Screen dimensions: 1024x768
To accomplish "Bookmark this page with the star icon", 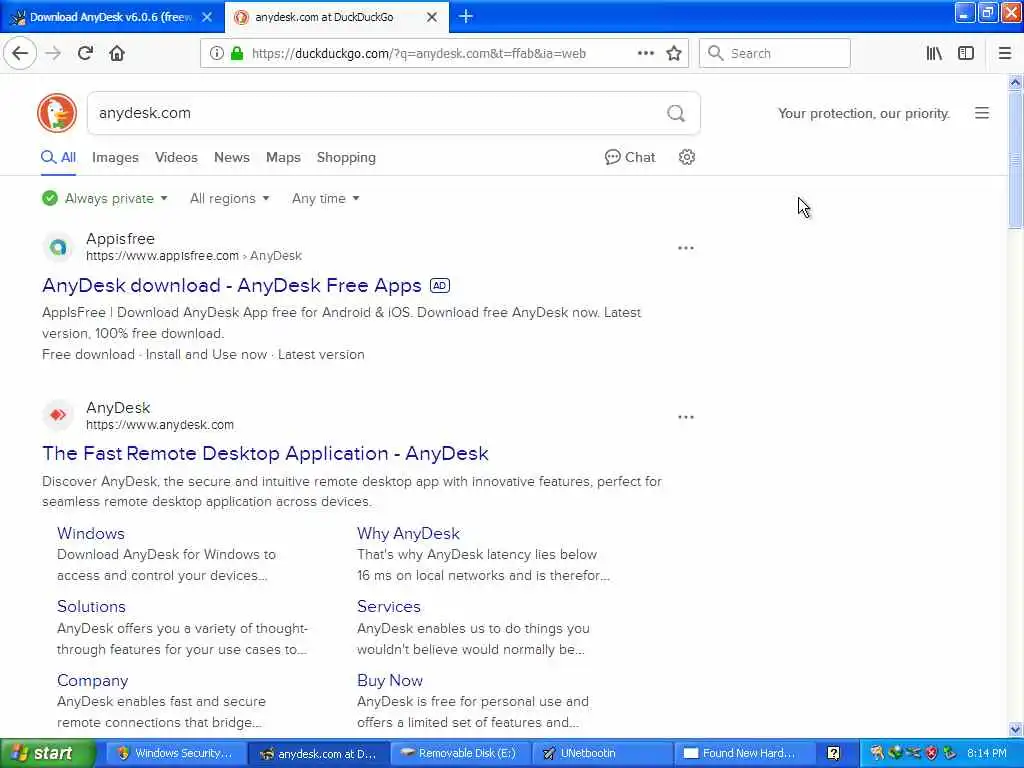I will tap(674, 53).
